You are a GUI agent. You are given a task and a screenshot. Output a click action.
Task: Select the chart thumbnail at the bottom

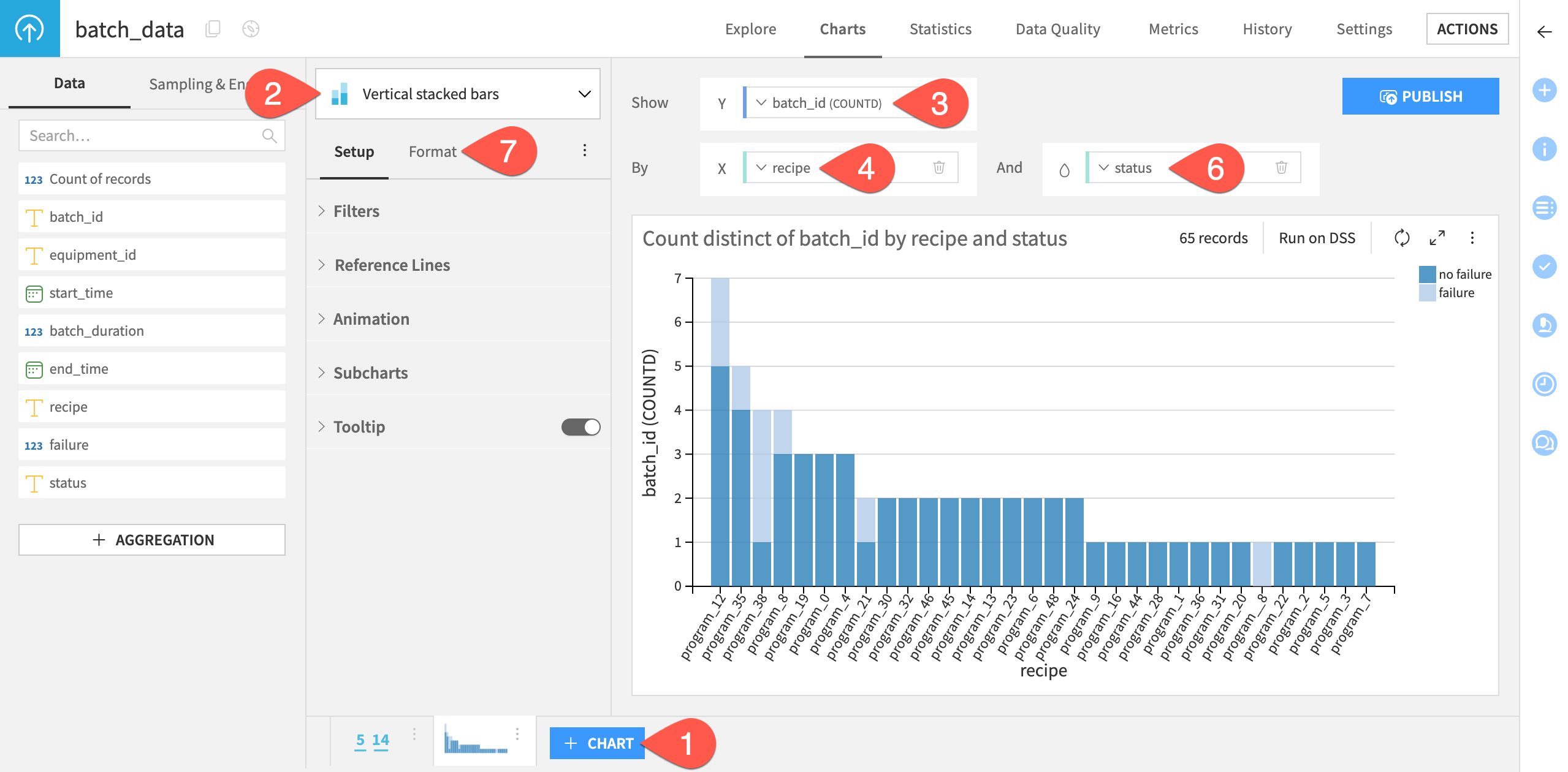484,740
